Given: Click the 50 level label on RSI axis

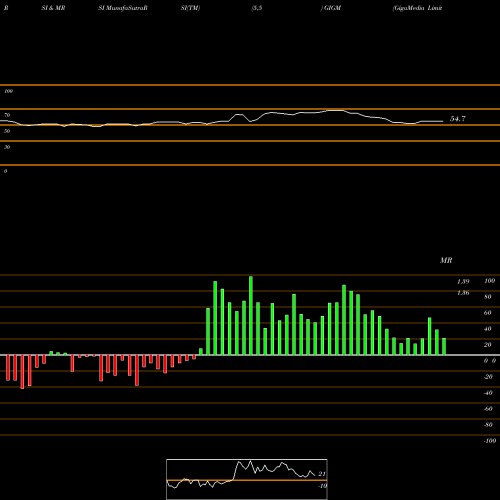Looking at the screenshot, I should [7, 131].
